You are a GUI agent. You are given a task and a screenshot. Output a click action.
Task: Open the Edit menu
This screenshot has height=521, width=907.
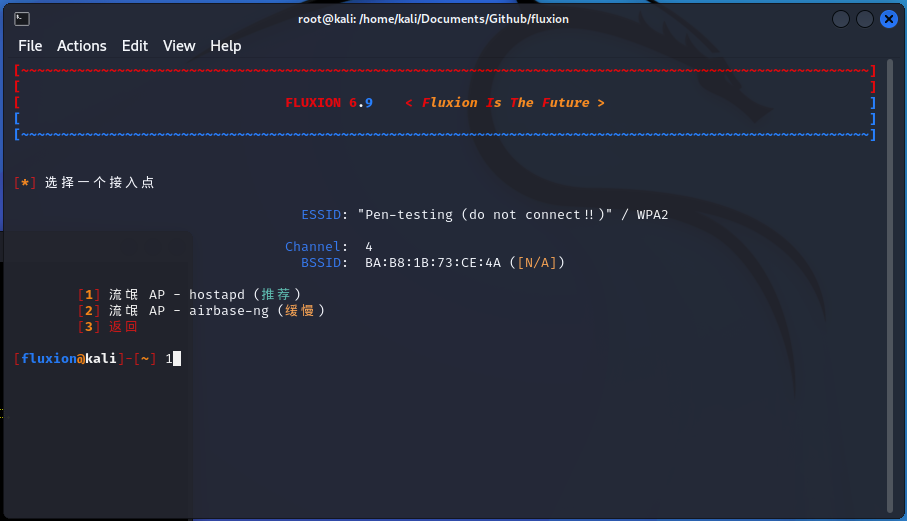point(135,46)
